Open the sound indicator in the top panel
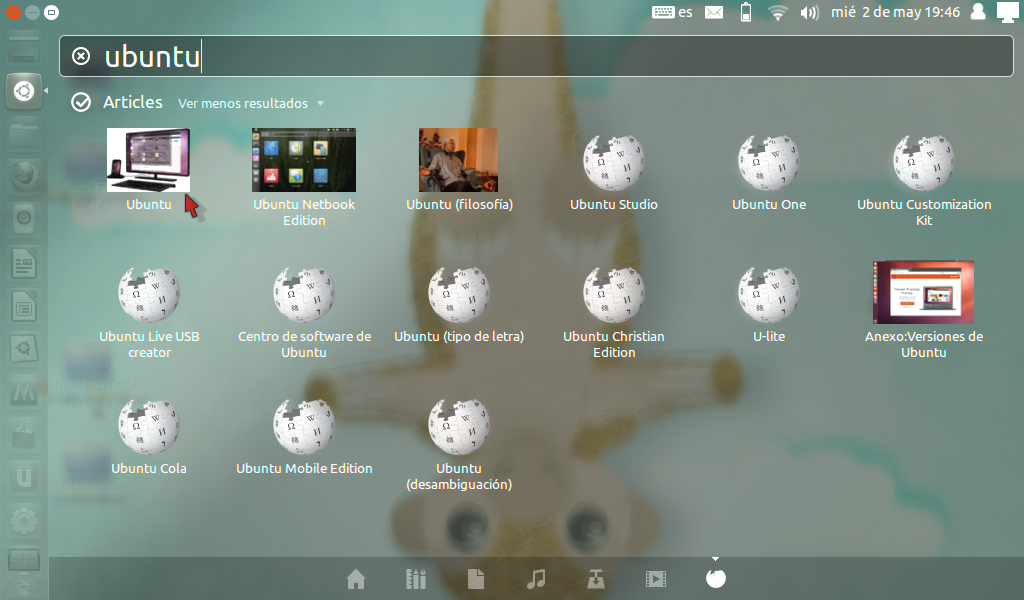The height and width of the screenshot is (600, 1024). click(810, 12)
